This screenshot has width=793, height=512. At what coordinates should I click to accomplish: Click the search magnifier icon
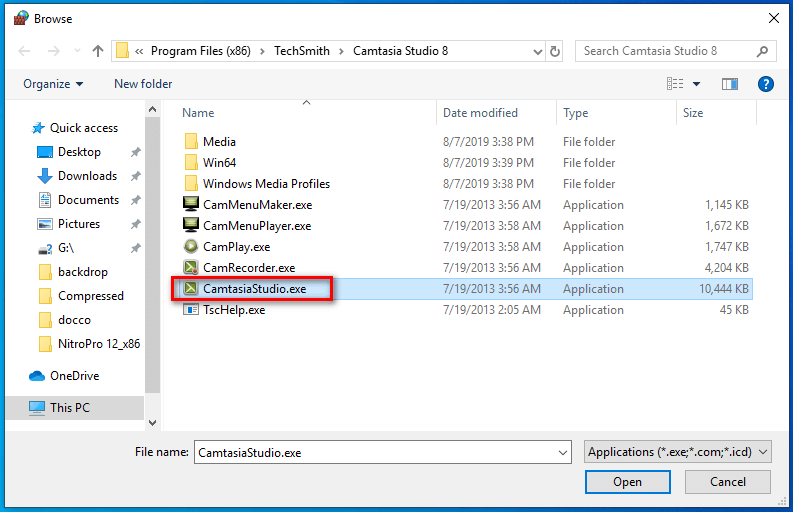pyautogui.click(x=763, y=51)
